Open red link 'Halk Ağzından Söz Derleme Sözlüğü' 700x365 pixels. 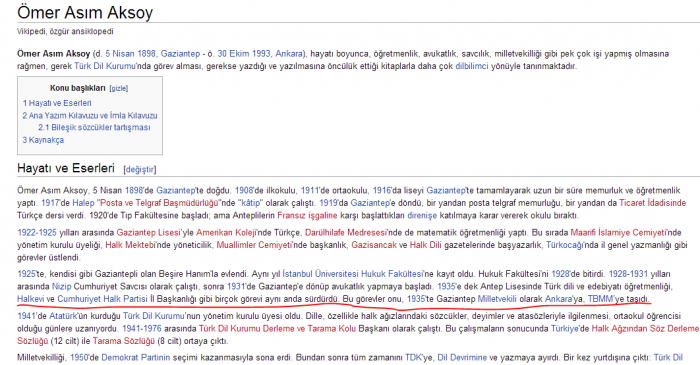358,335
